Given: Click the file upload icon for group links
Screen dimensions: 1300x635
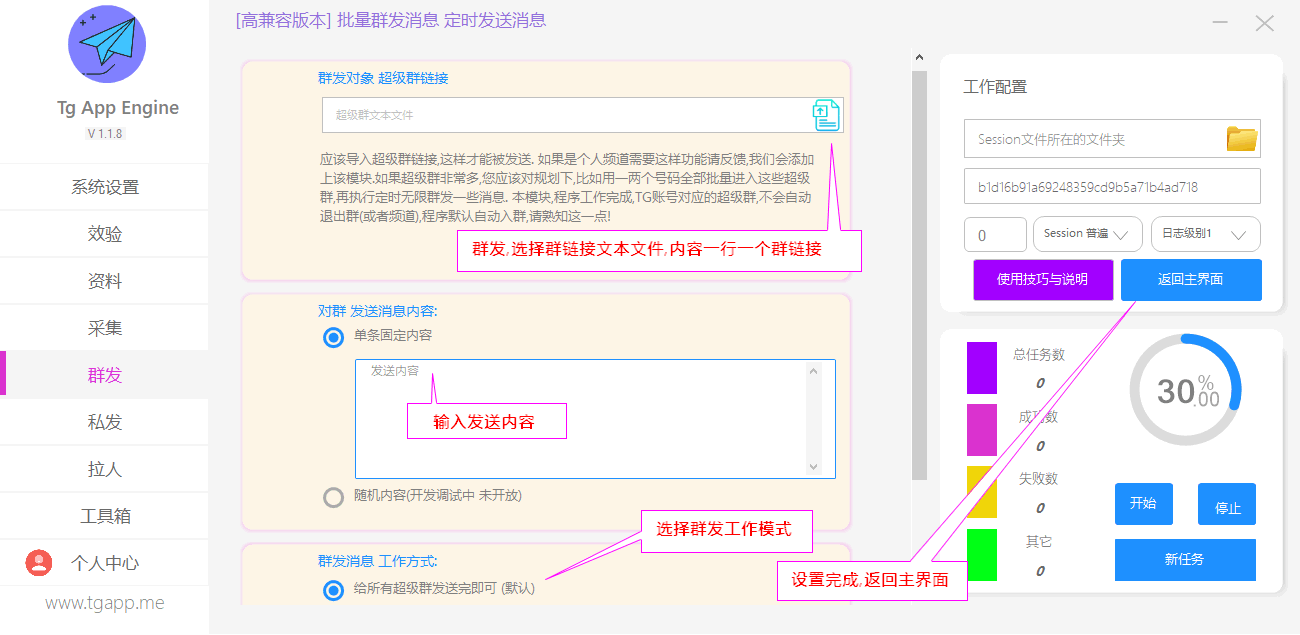Looking at the screenshot, I should coord(825,115).
